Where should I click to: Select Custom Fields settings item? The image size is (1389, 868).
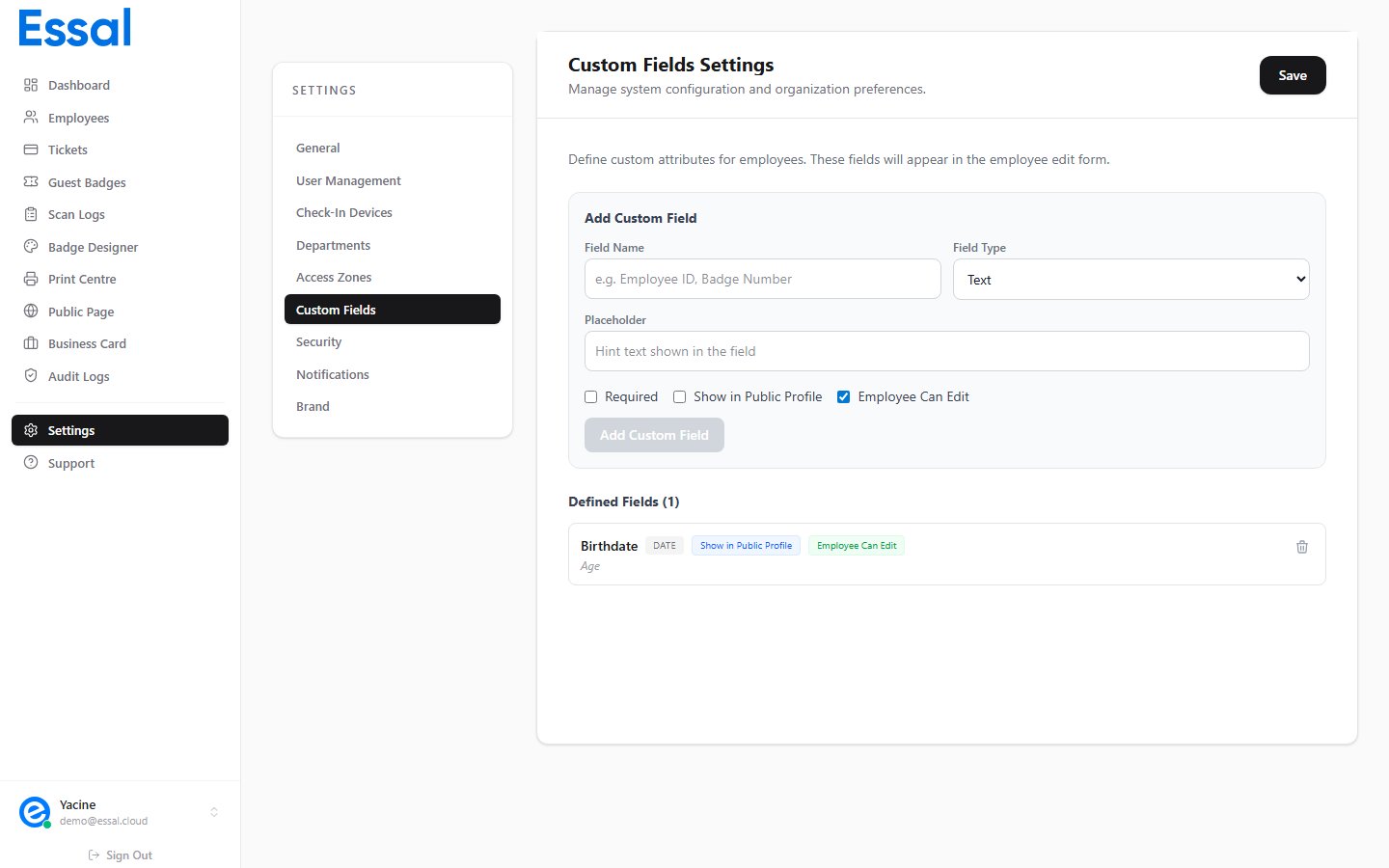click(x=393, y=310)
